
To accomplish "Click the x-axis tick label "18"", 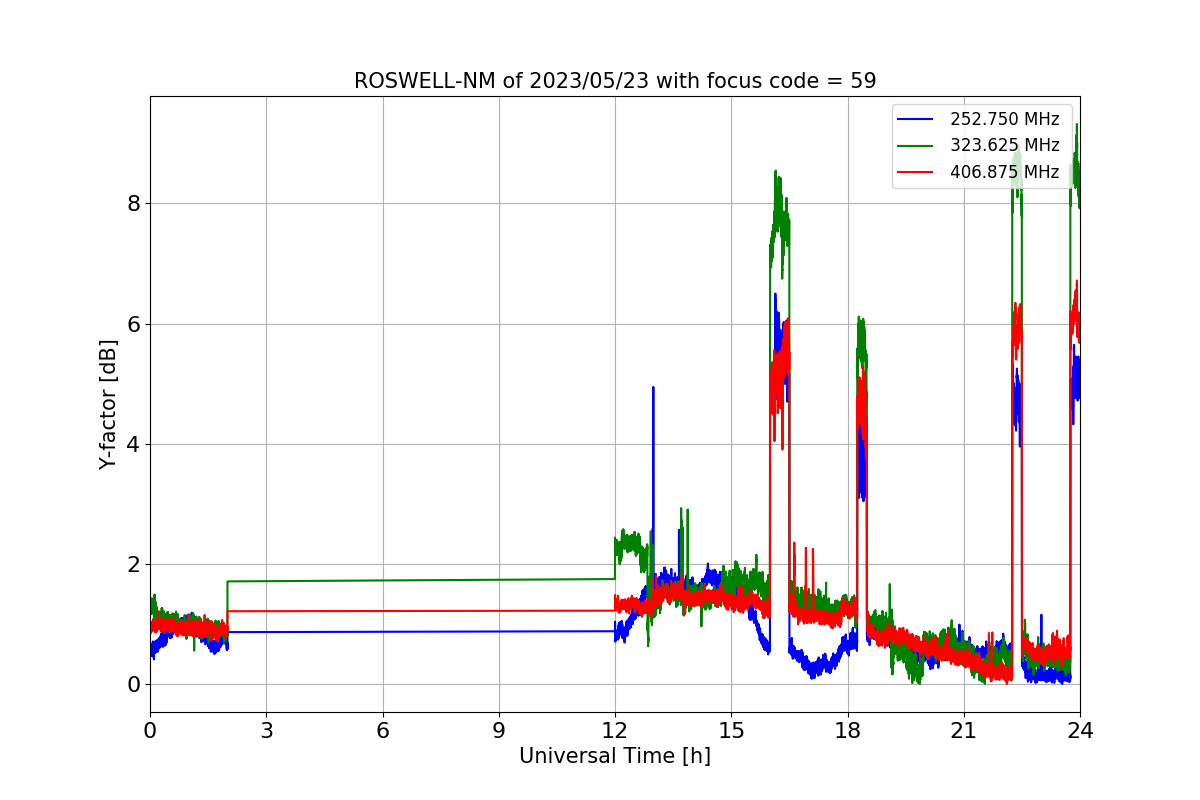I will pyautogui.click(x=847, y=731).
